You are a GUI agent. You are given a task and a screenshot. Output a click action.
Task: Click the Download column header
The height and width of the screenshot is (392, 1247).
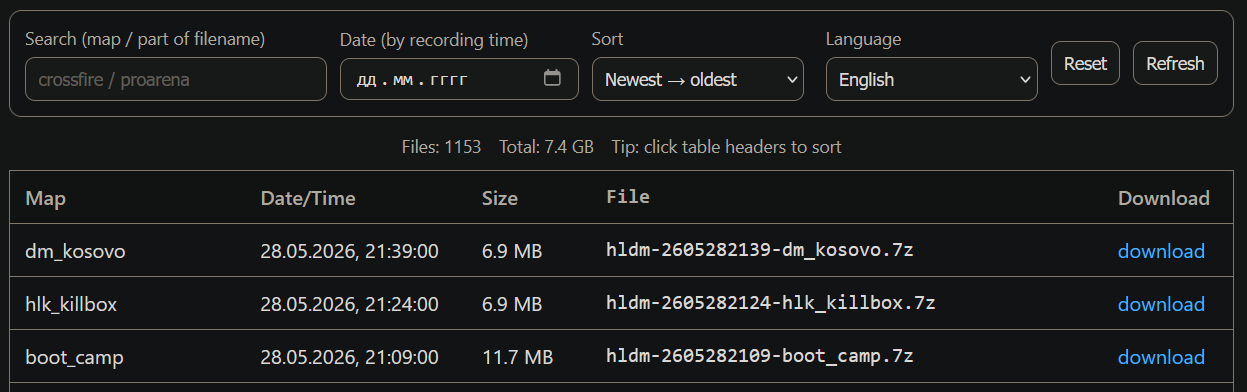1164,198
